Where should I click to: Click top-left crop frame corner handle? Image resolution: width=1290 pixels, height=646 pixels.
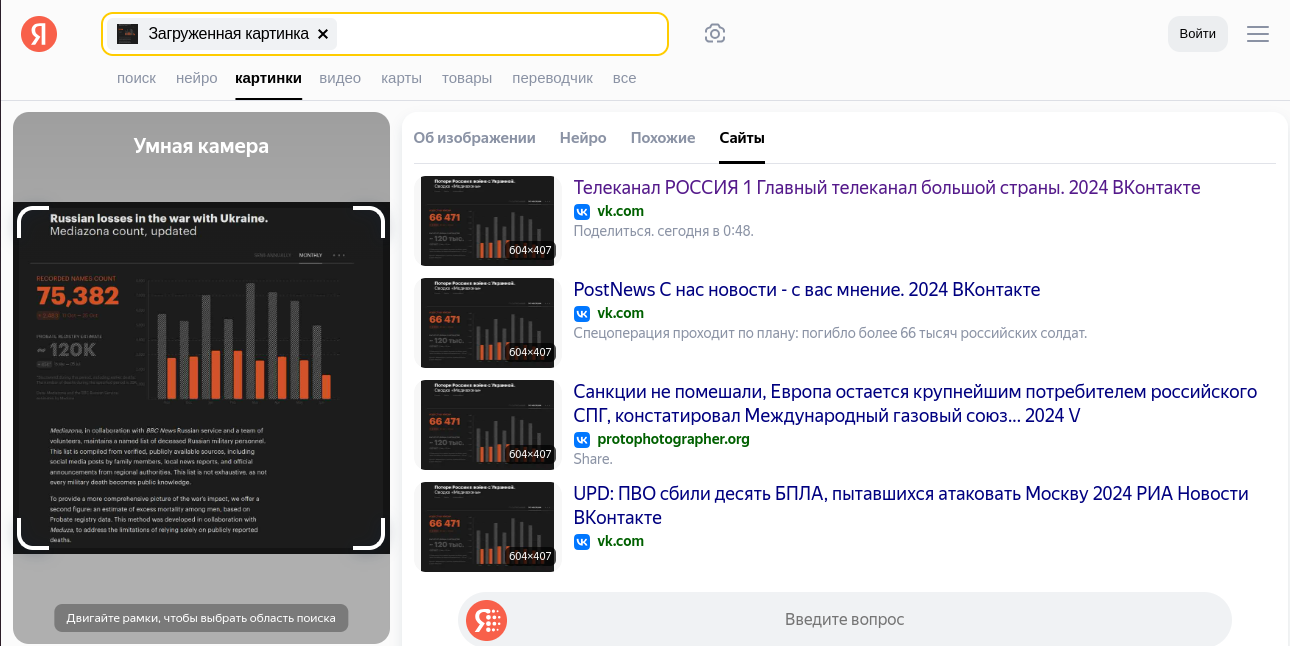(32, 221)
